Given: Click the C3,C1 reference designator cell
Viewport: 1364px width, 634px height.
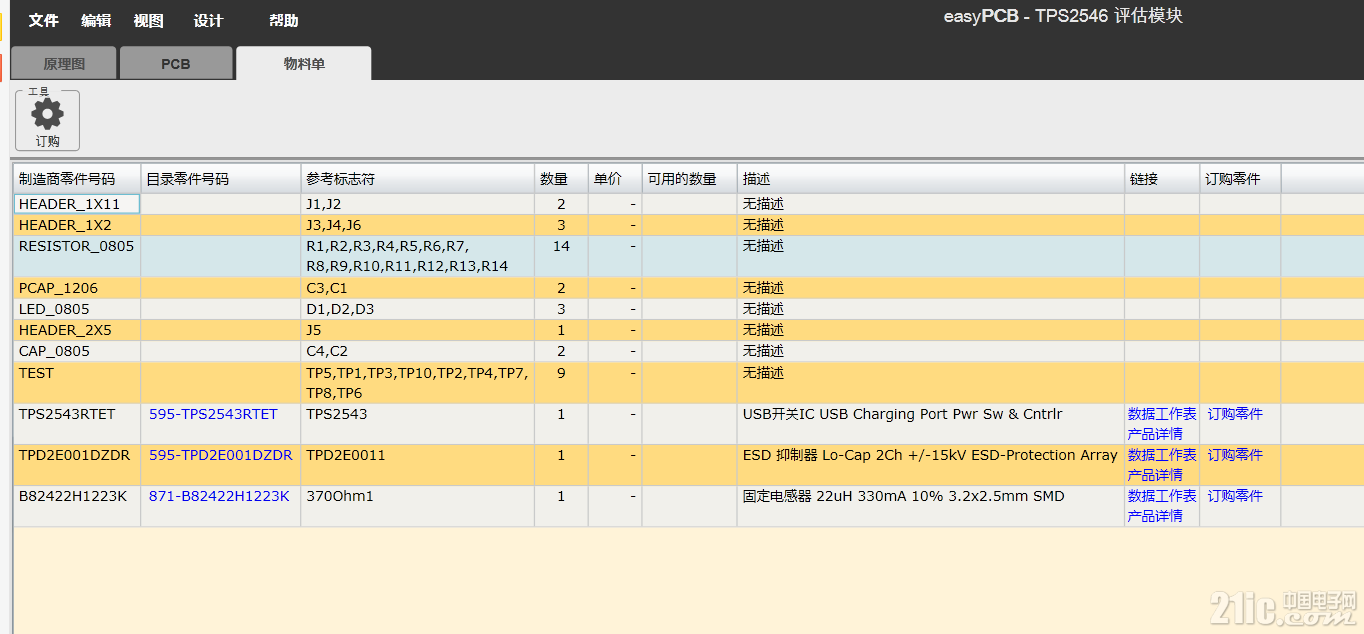Looking at the screenshot, I should click(x=418, y=288).
